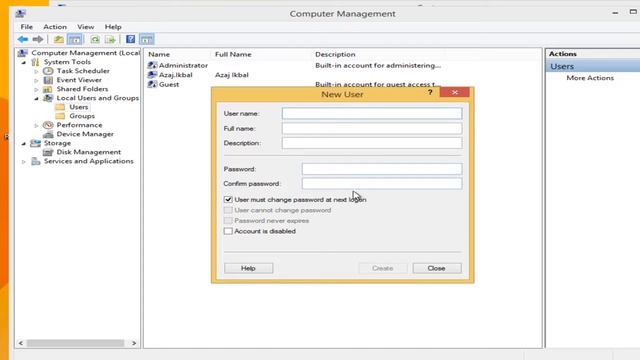
Task: Click the question mark in New User title bar
Action: point(430,93)
